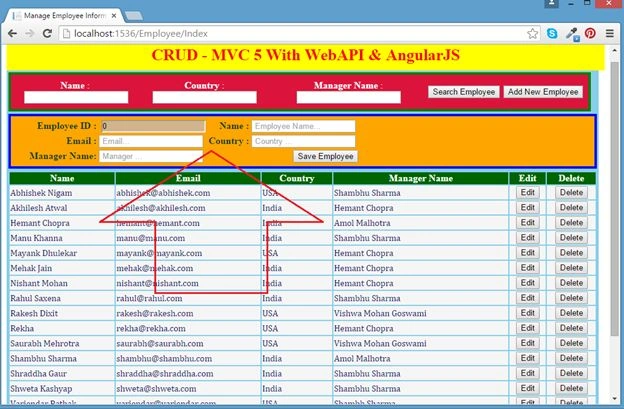Image resolution: width=624 pixels, height=409 pixels.
Task: Delete the Akhilesh Atwal row
Action: (x=571, y=208)
